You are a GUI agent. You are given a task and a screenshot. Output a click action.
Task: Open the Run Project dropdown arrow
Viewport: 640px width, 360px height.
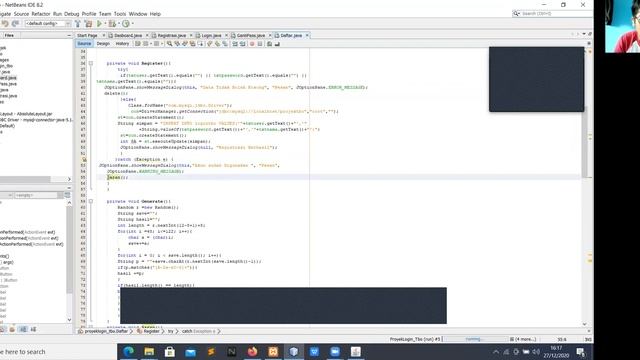[x=105, y=24]
